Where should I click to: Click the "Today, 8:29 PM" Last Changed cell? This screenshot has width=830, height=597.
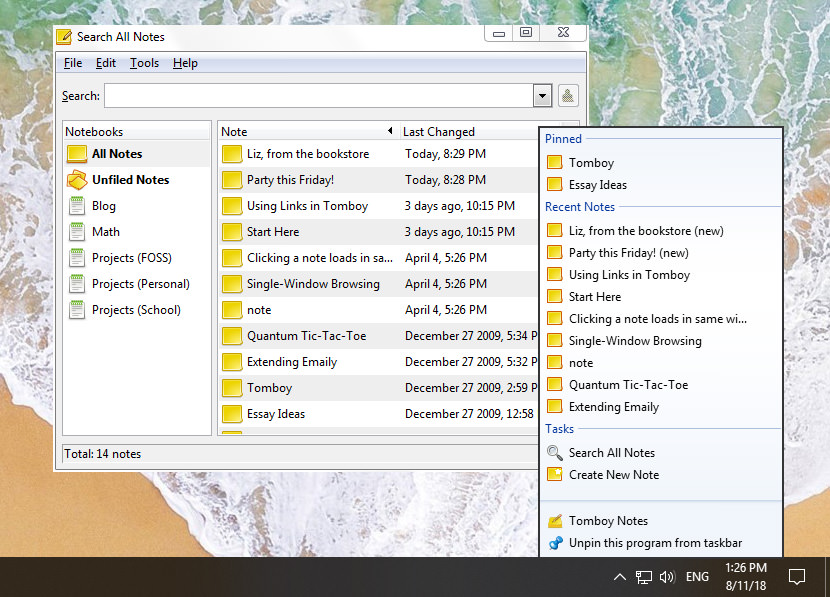click(x=445, y=154)
